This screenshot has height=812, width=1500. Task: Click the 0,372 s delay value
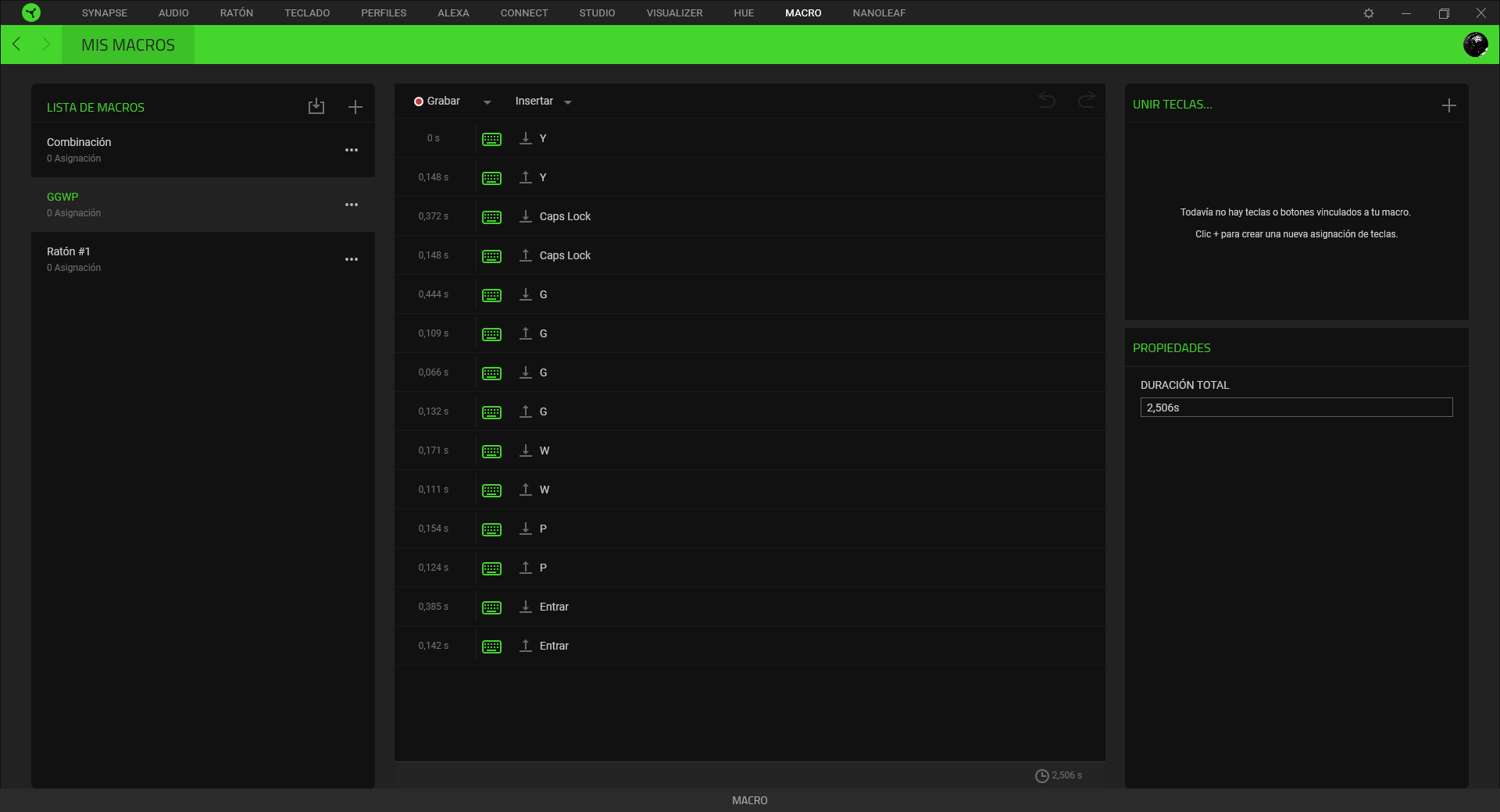[x=434, y=216]
